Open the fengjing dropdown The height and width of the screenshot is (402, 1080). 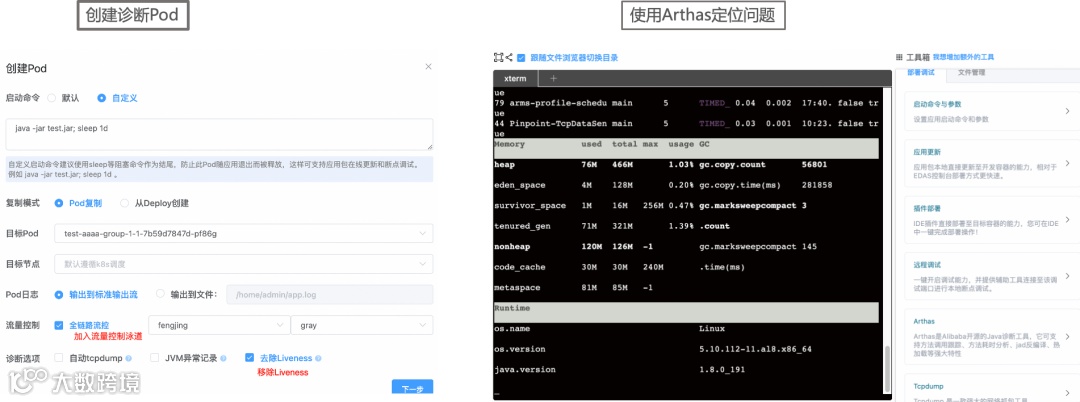point(219,325)
